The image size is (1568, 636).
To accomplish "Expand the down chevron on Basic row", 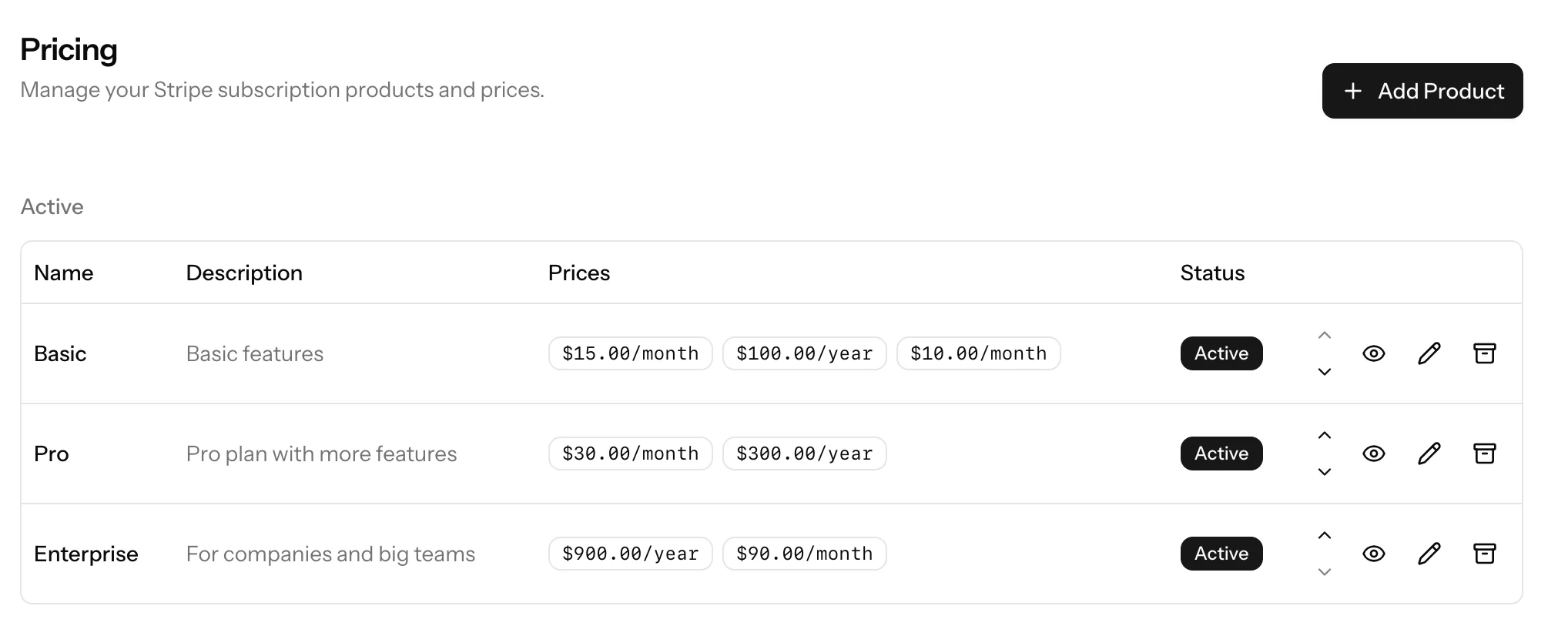I will pos(1324,372).
